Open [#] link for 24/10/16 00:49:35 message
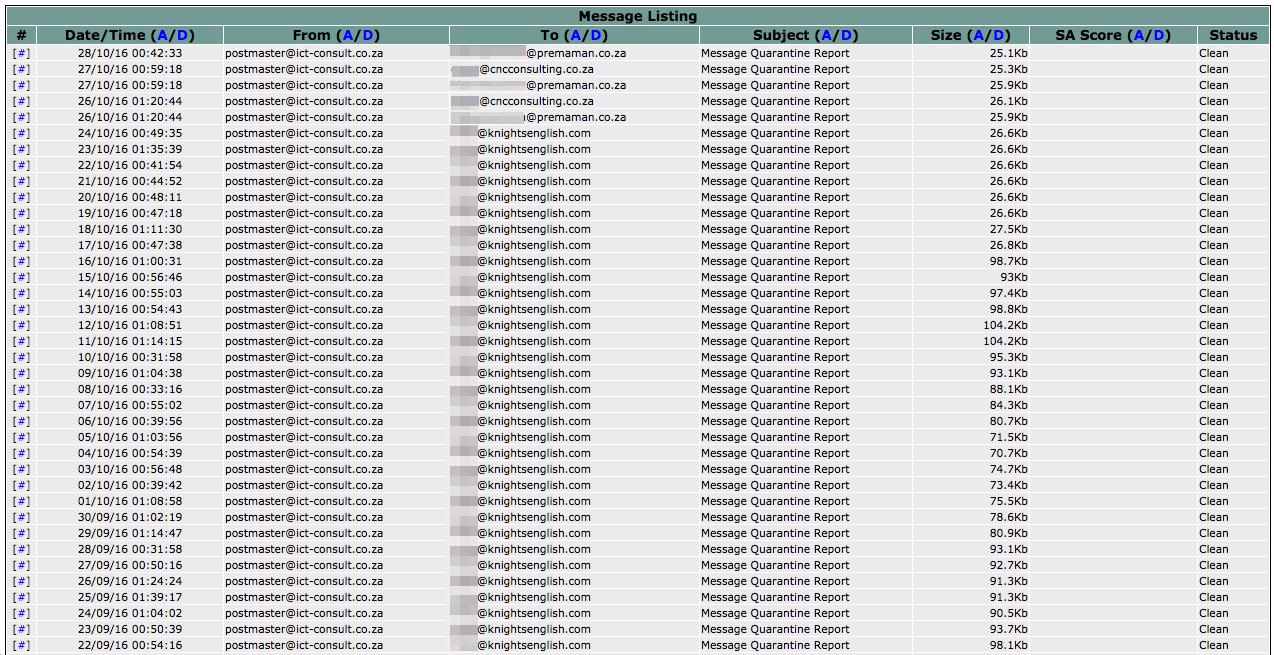The image size is (1274, 655). (x=21, y=133)
